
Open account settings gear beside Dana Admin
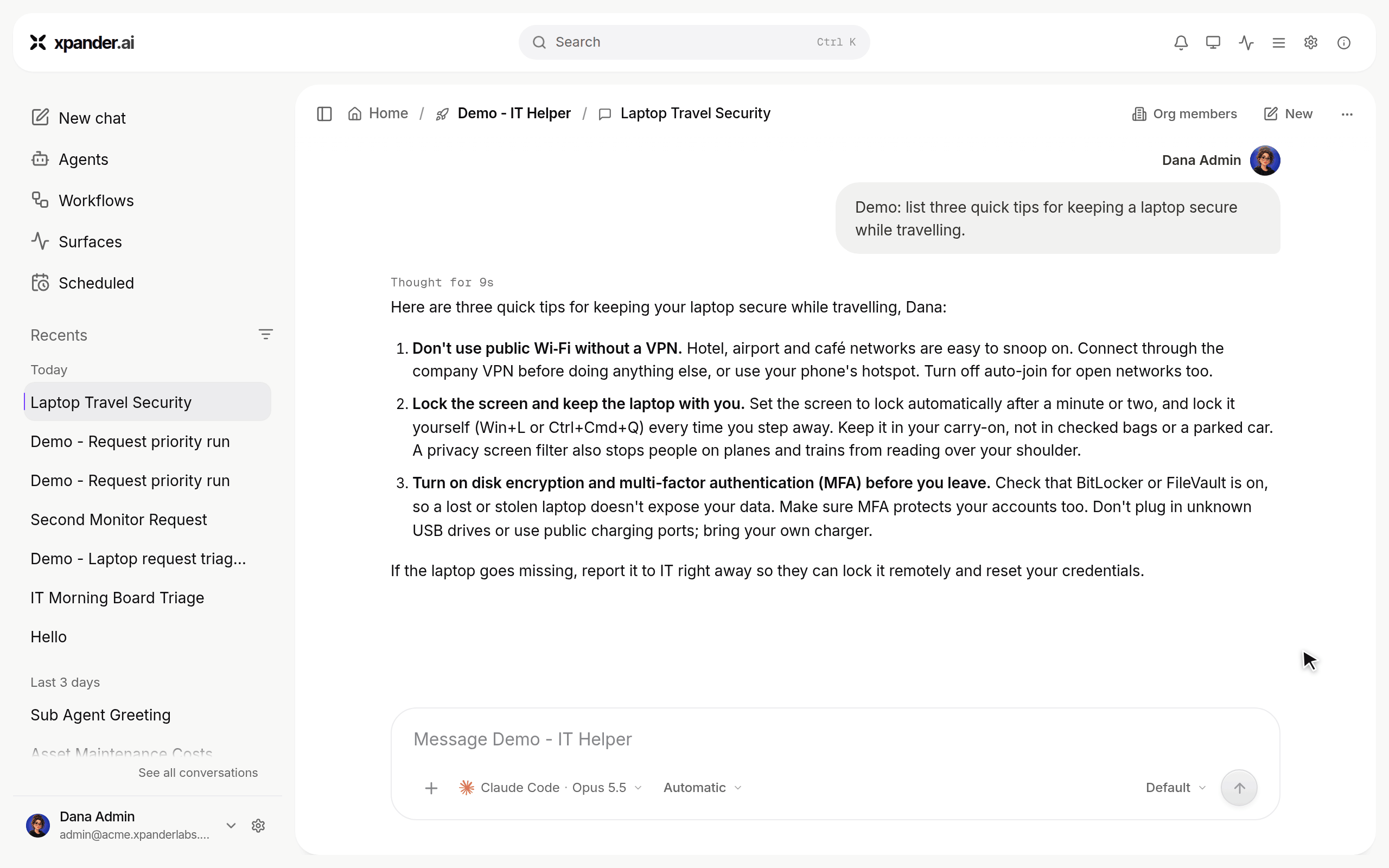258,826
